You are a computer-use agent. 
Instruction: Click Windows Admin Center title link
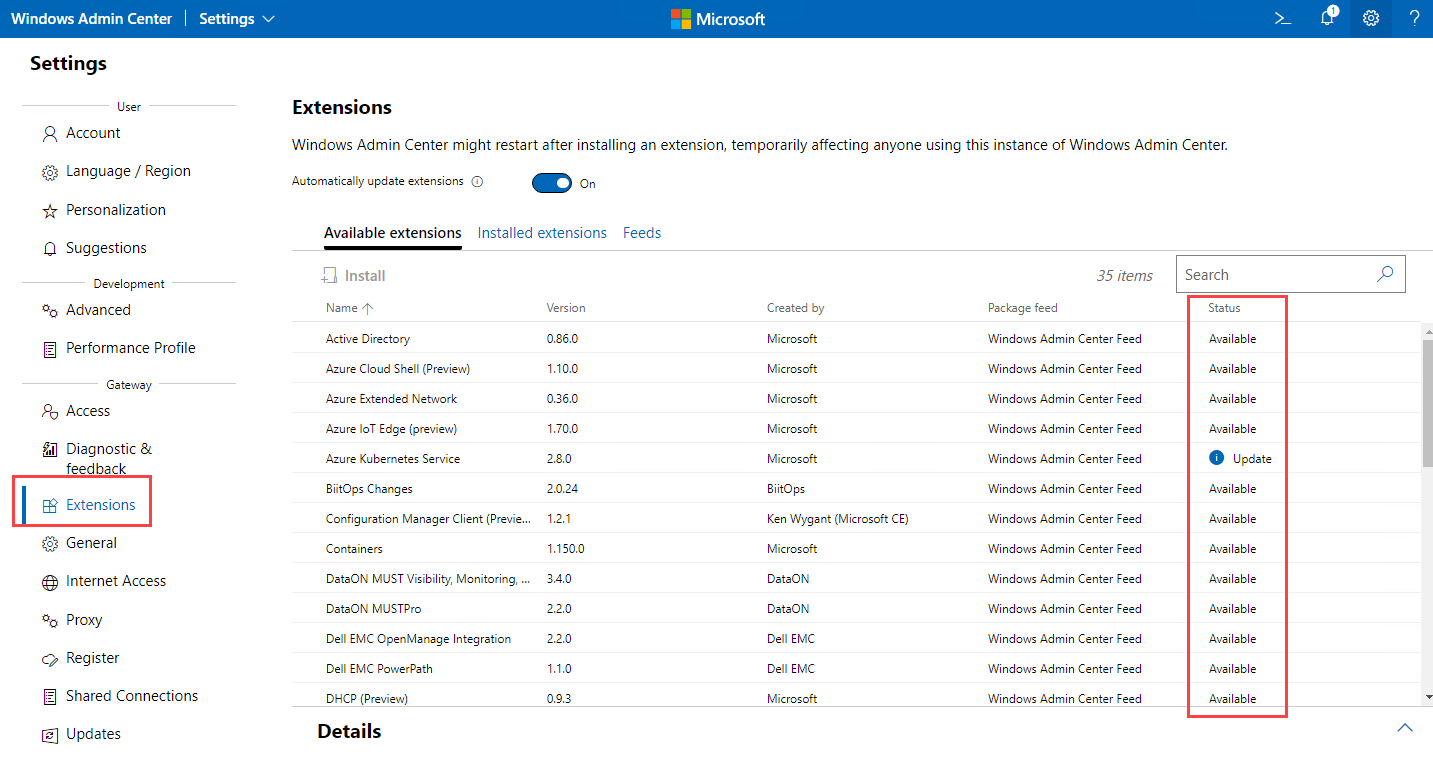[x=91, y=19]
